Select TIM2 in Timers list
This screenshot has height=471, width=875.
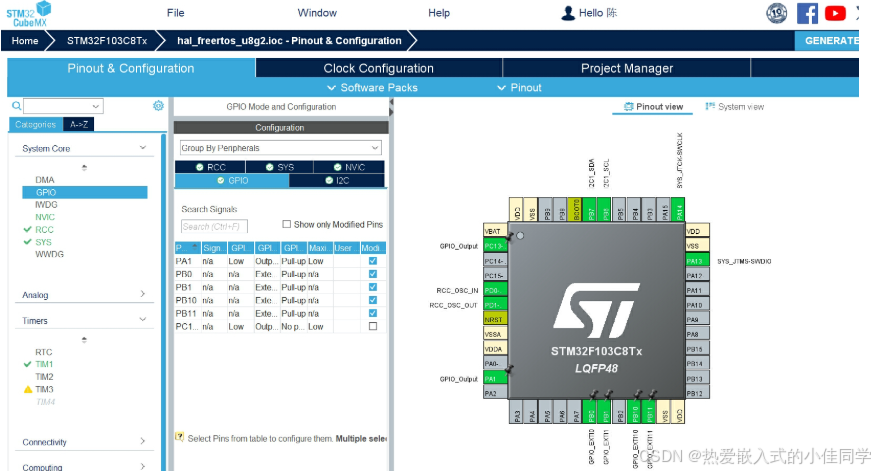coord(44,377)
